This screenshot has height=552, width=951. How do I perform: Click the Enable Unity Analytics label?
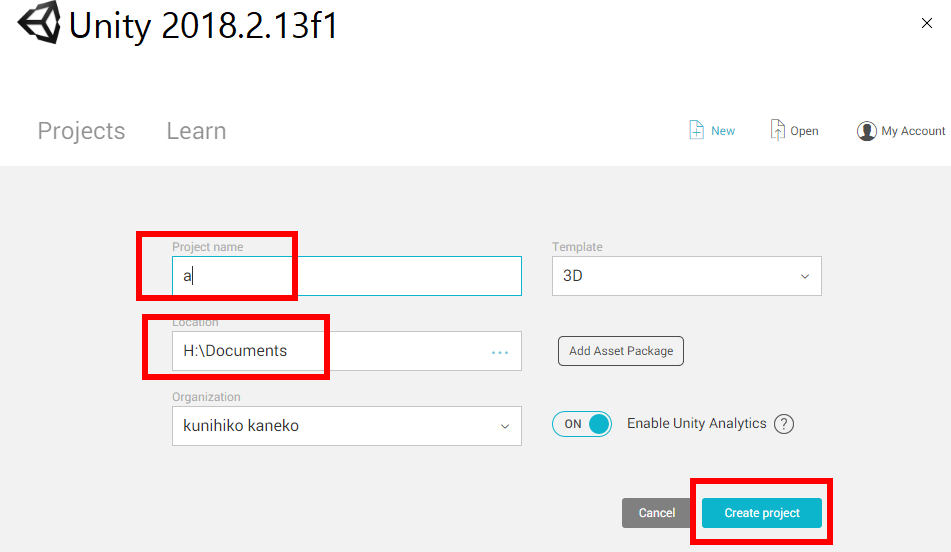click(x=696, y=423)
